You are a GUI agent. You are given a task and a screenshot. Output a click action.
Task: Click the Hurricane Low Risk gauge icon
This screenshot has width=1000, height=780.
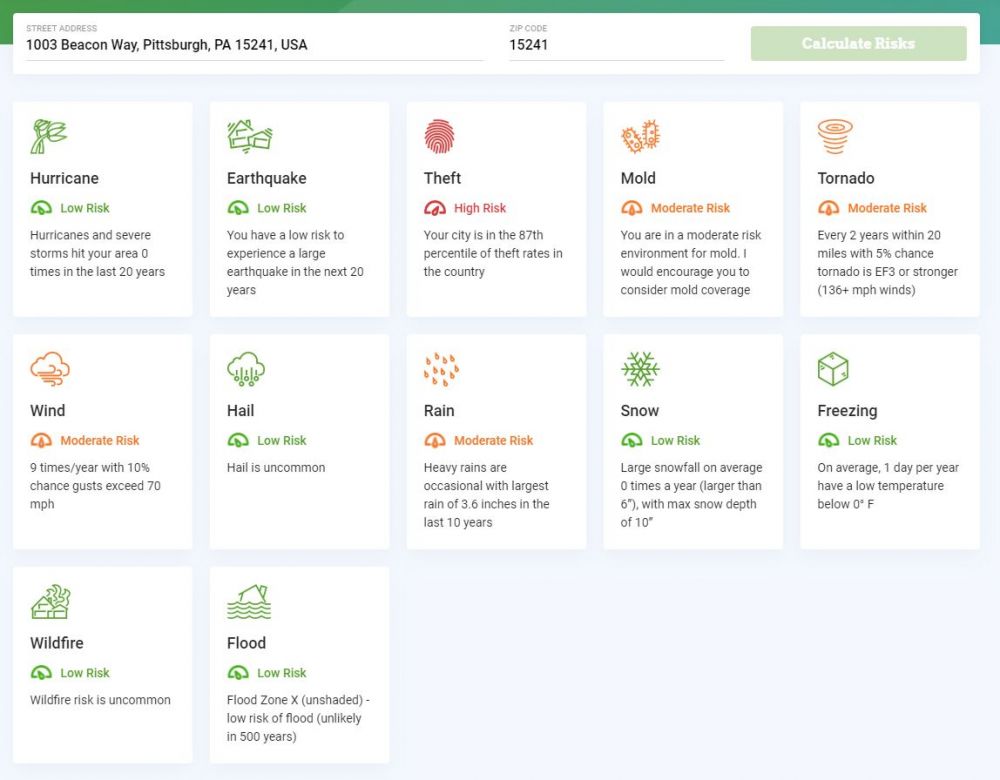[x=41, y=208]
